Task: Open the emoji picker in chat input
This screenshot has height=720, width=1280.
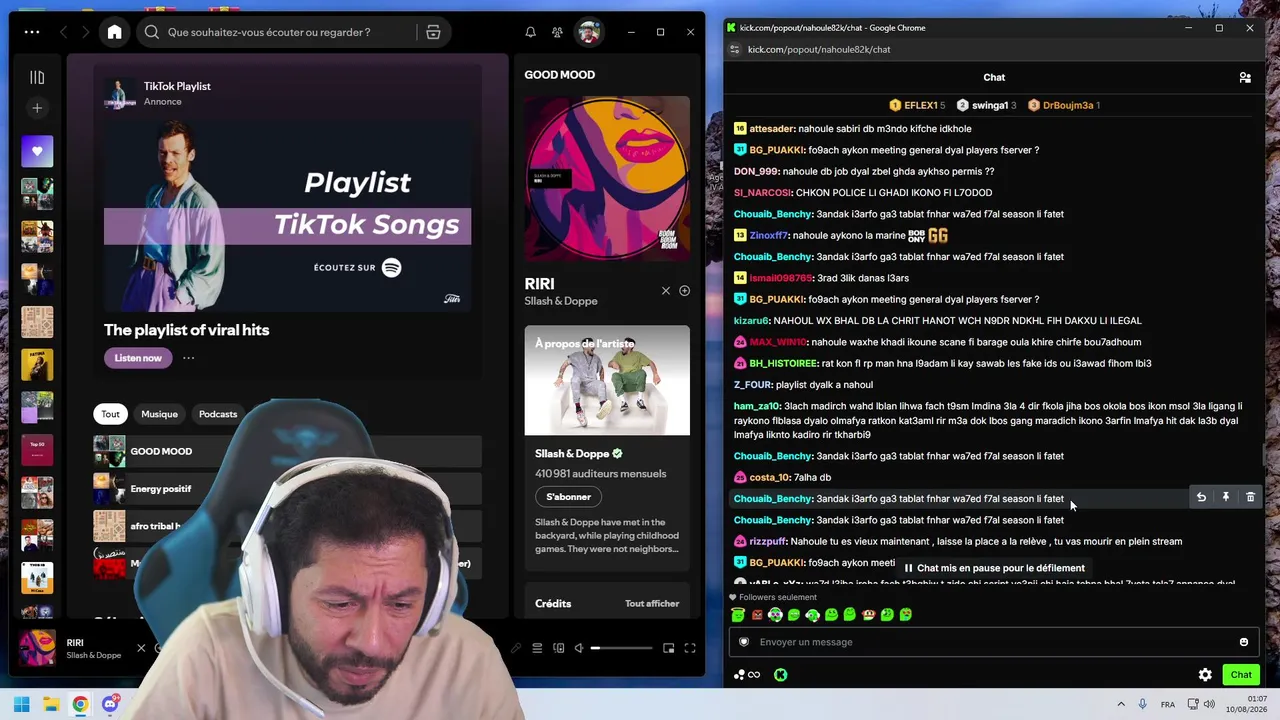Action: pyautogui.click(x=1244, y=642)
